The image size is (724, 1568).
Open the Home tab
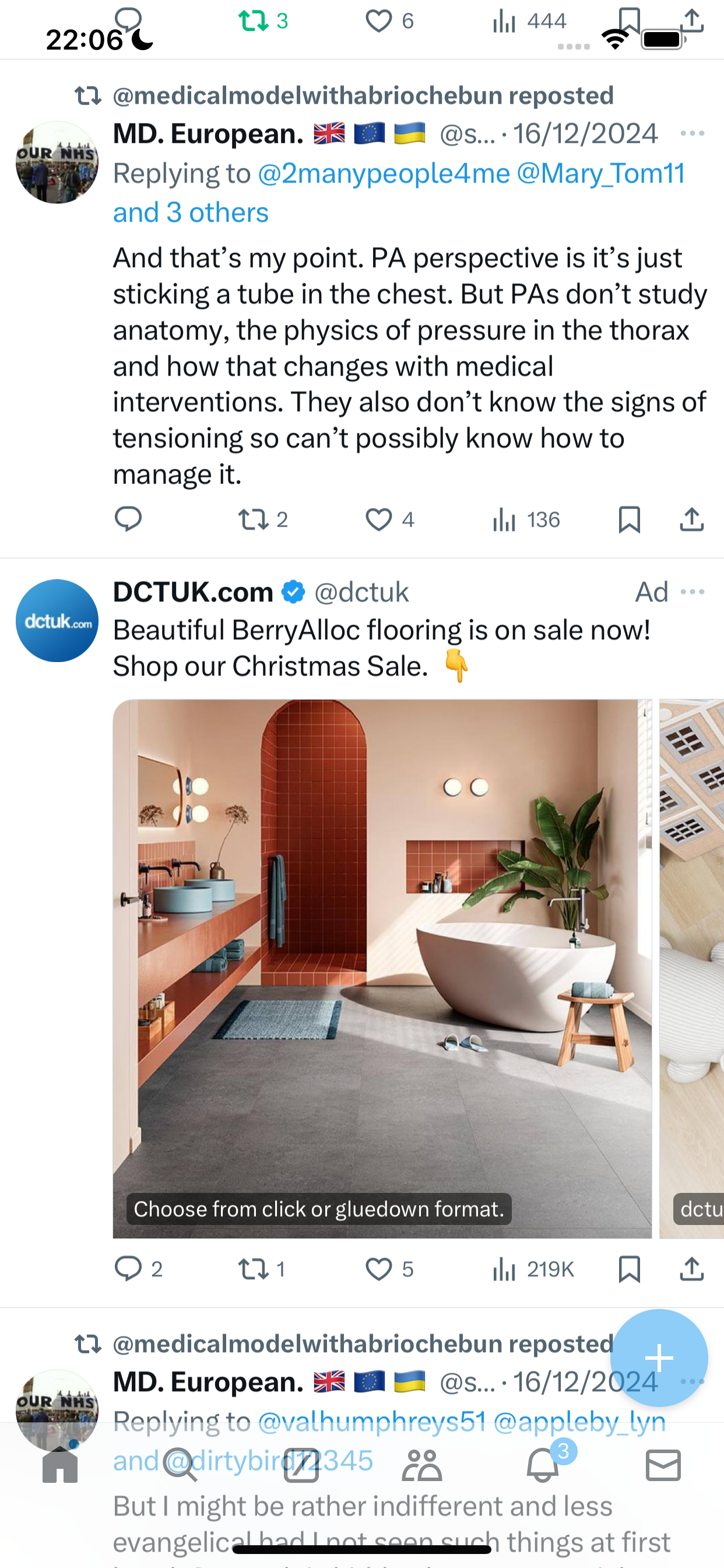60,1465
